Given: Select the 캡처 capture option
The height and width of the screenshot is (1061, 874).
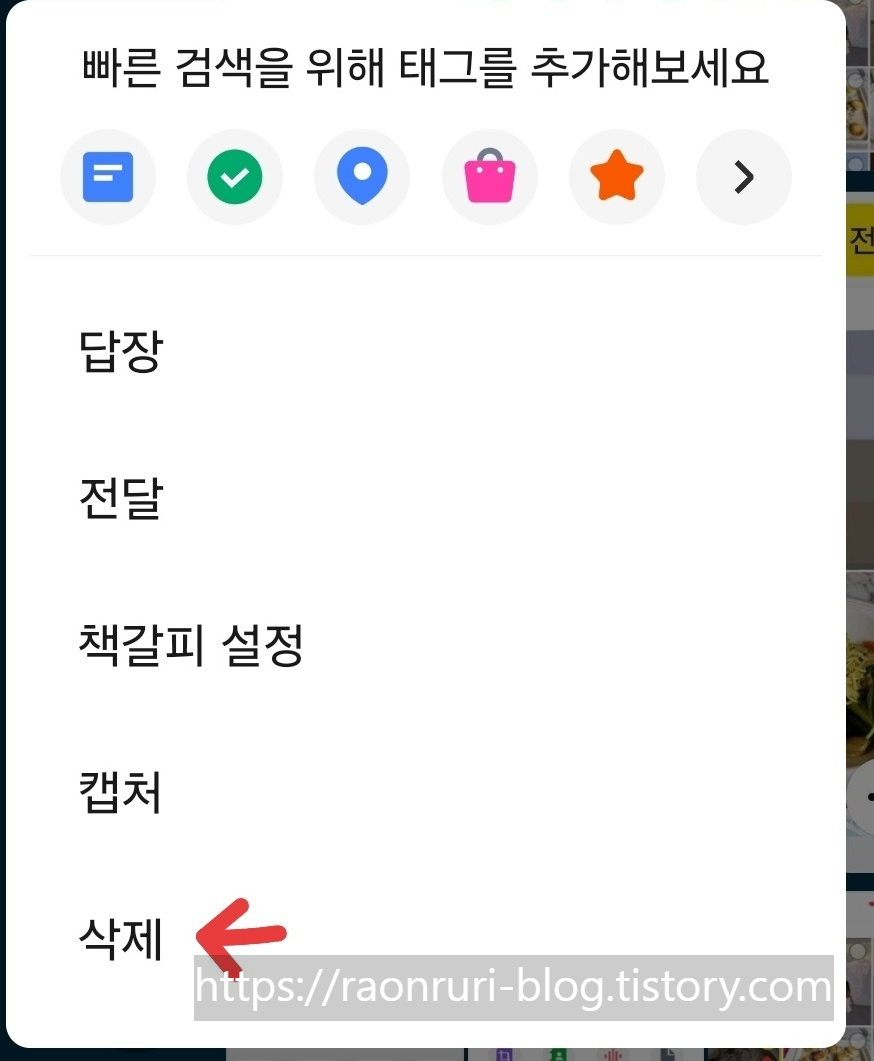Looking at the screenshot, I should (121, 792).
